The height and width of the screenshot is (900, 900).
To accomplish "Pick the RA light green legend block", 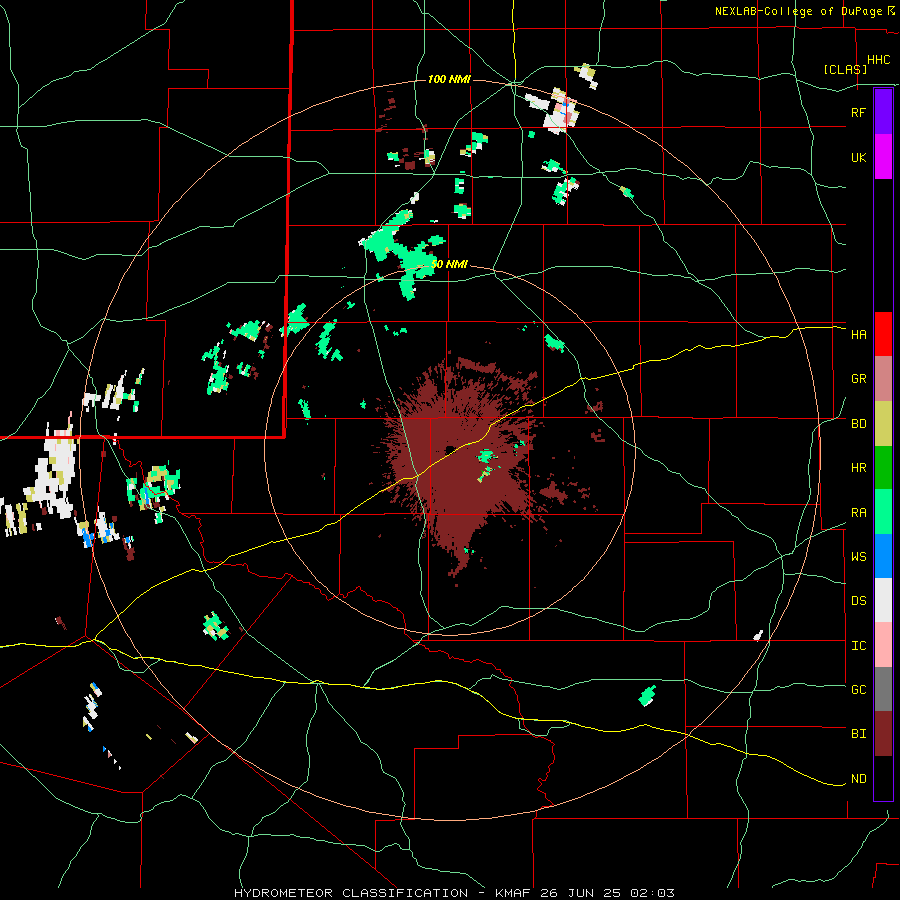I will click(883, 512).
